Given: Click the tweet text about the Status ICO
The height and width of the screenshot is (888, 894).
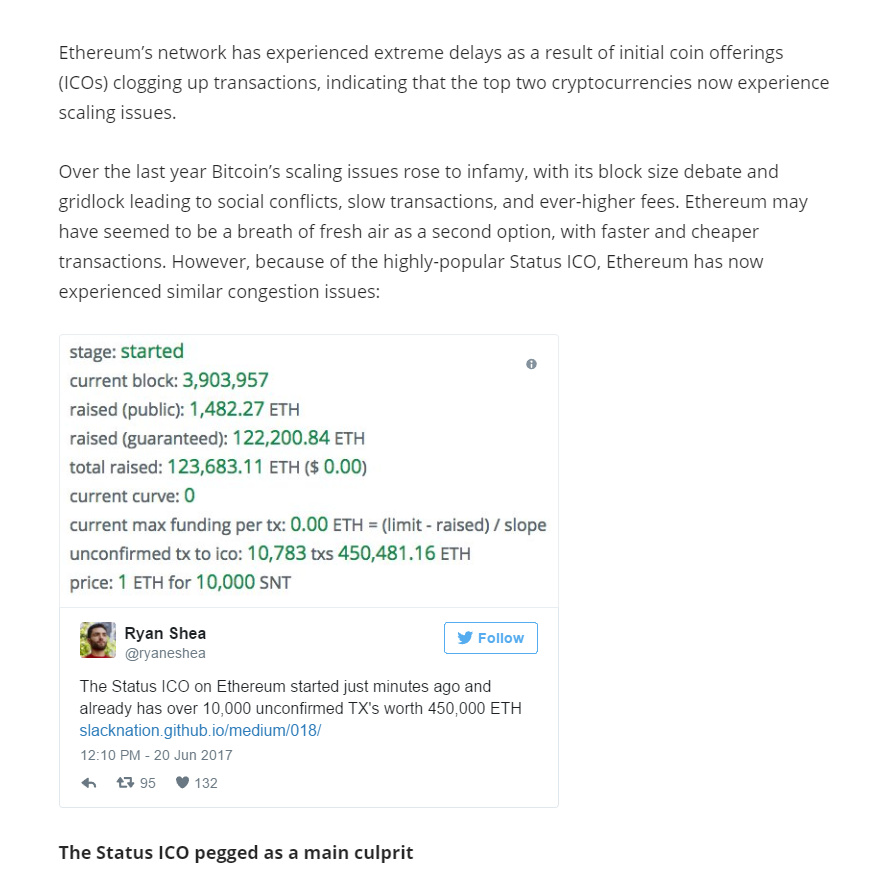Looking at the screenshot, I should click(x=300, y=697).
